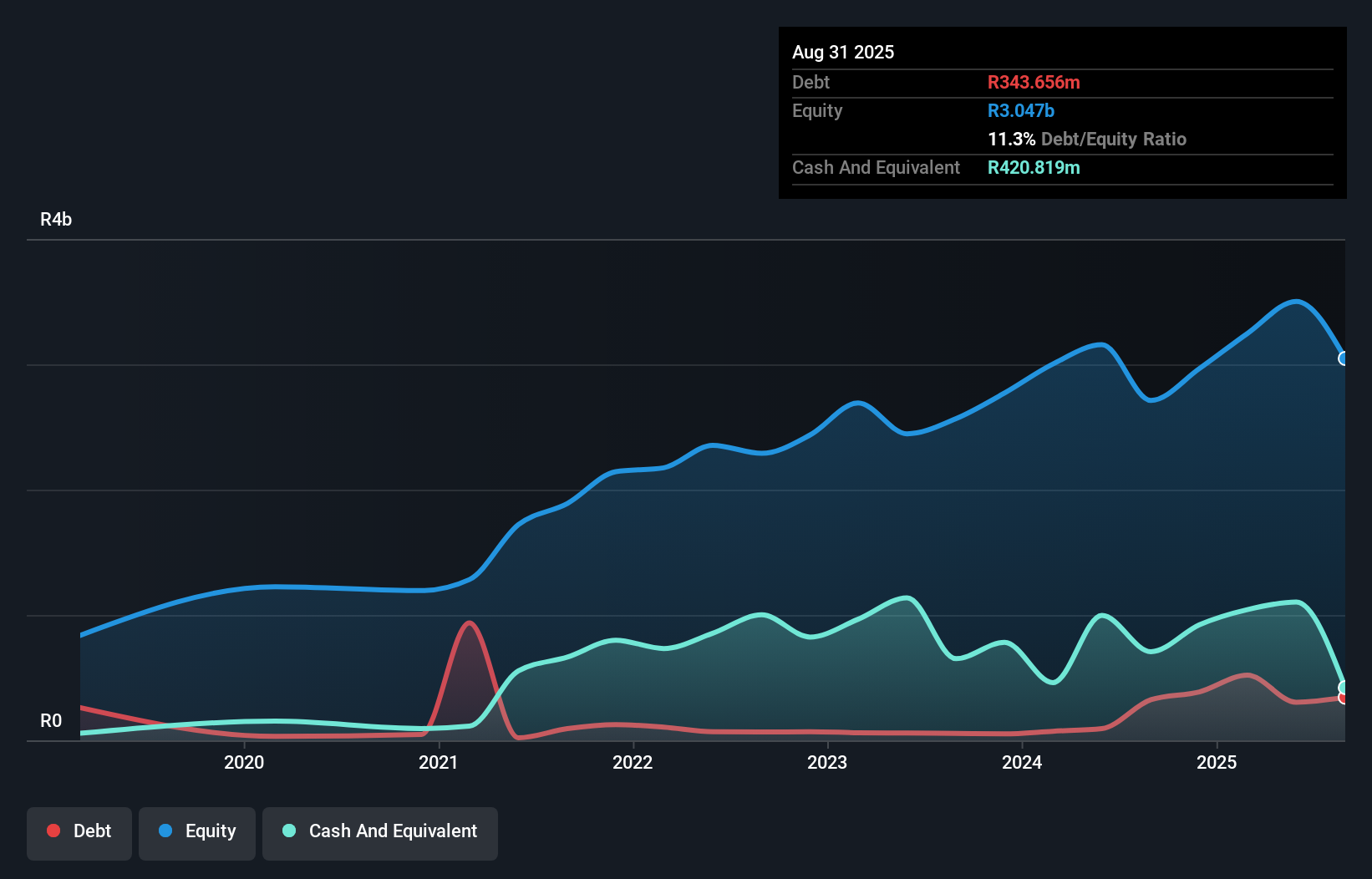Click the R343.656m Debt value
Screen dimensions: 1372x879
click(x=1034, y=83)
